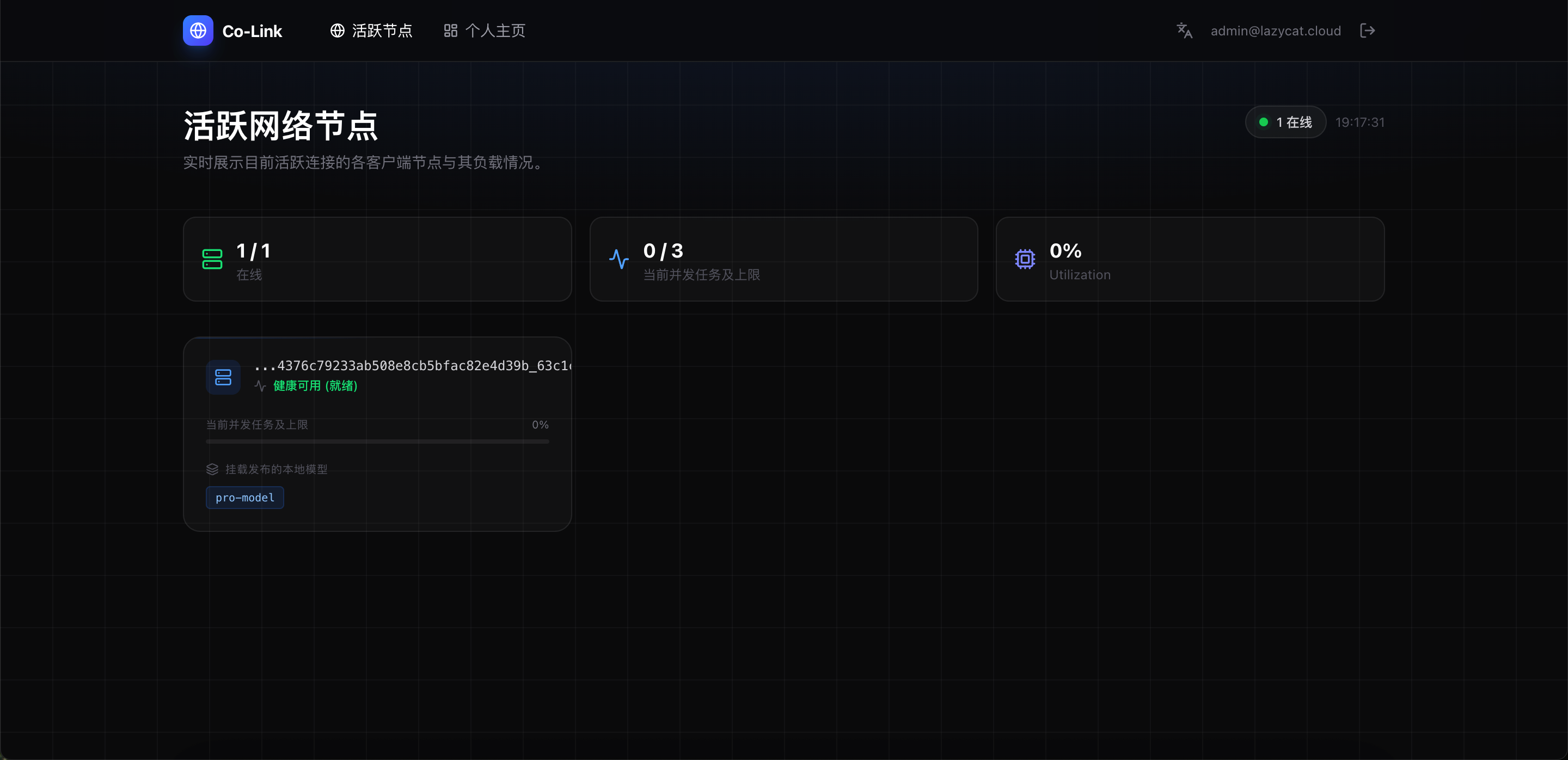Click the grid icon beside 个人主页
Image resolution: width=1568 pixels, height=760 pixels.
(x=450, y=30)
